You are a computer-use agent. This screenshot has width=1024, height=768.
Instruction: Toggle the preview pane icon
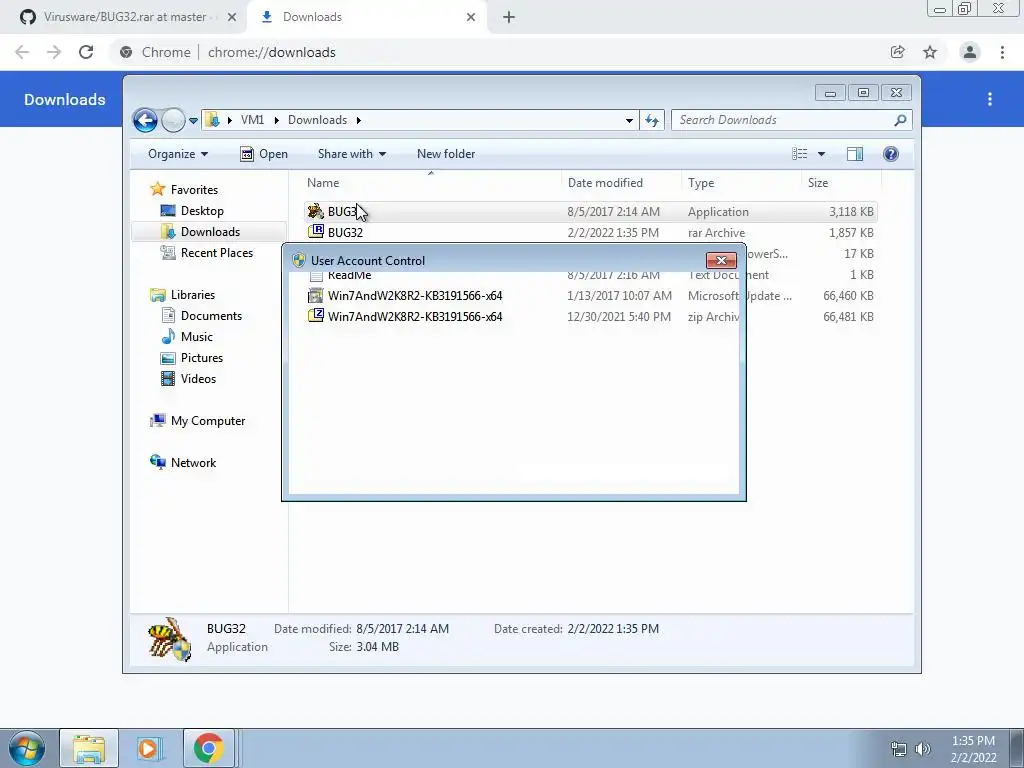[x=855, y=154]
